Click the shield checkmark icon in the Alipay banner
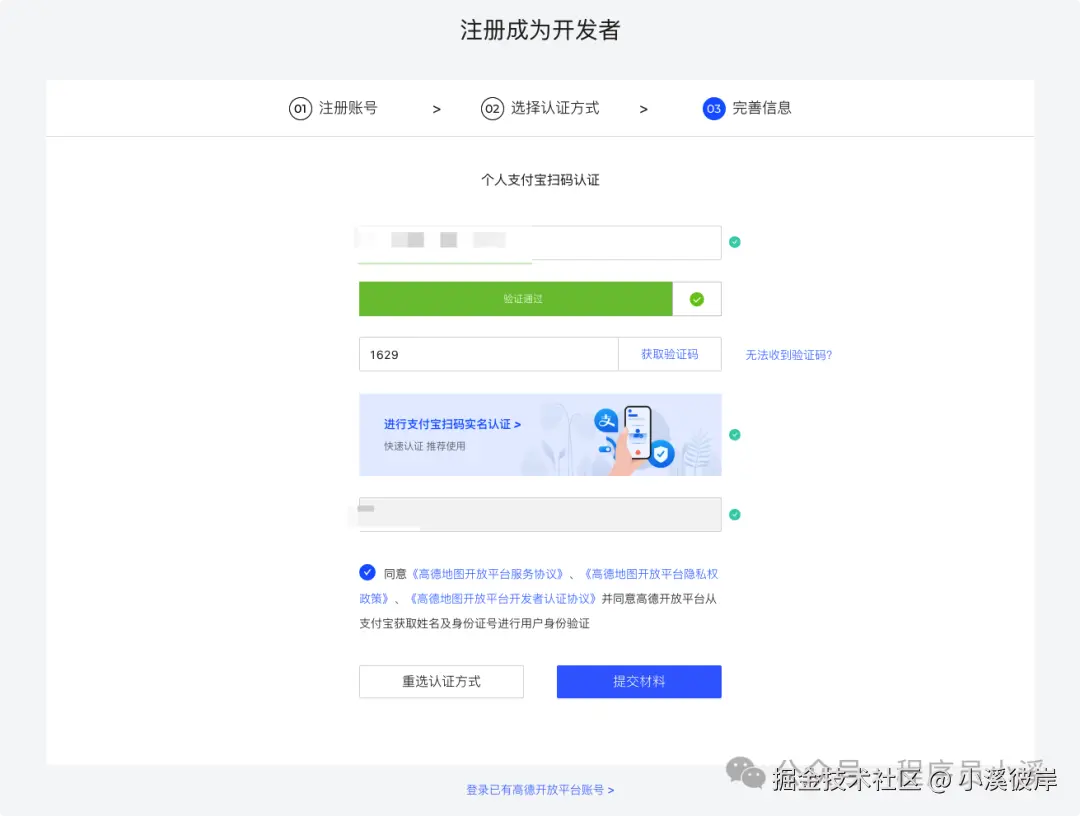This screenshot has height=816, width=1080. 661,453
